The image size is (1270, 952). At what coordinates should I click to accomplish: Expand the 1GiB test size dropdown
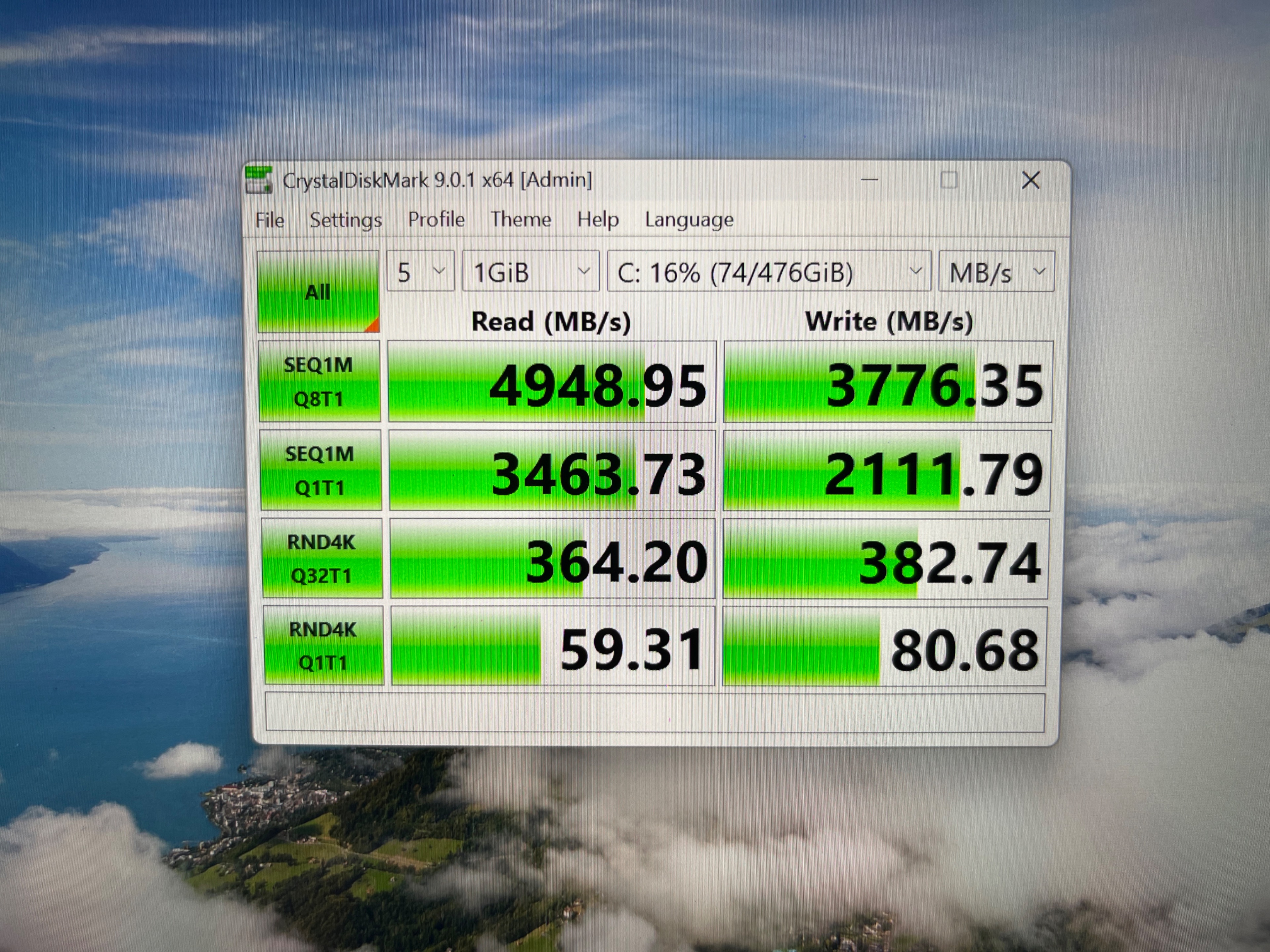530,271
